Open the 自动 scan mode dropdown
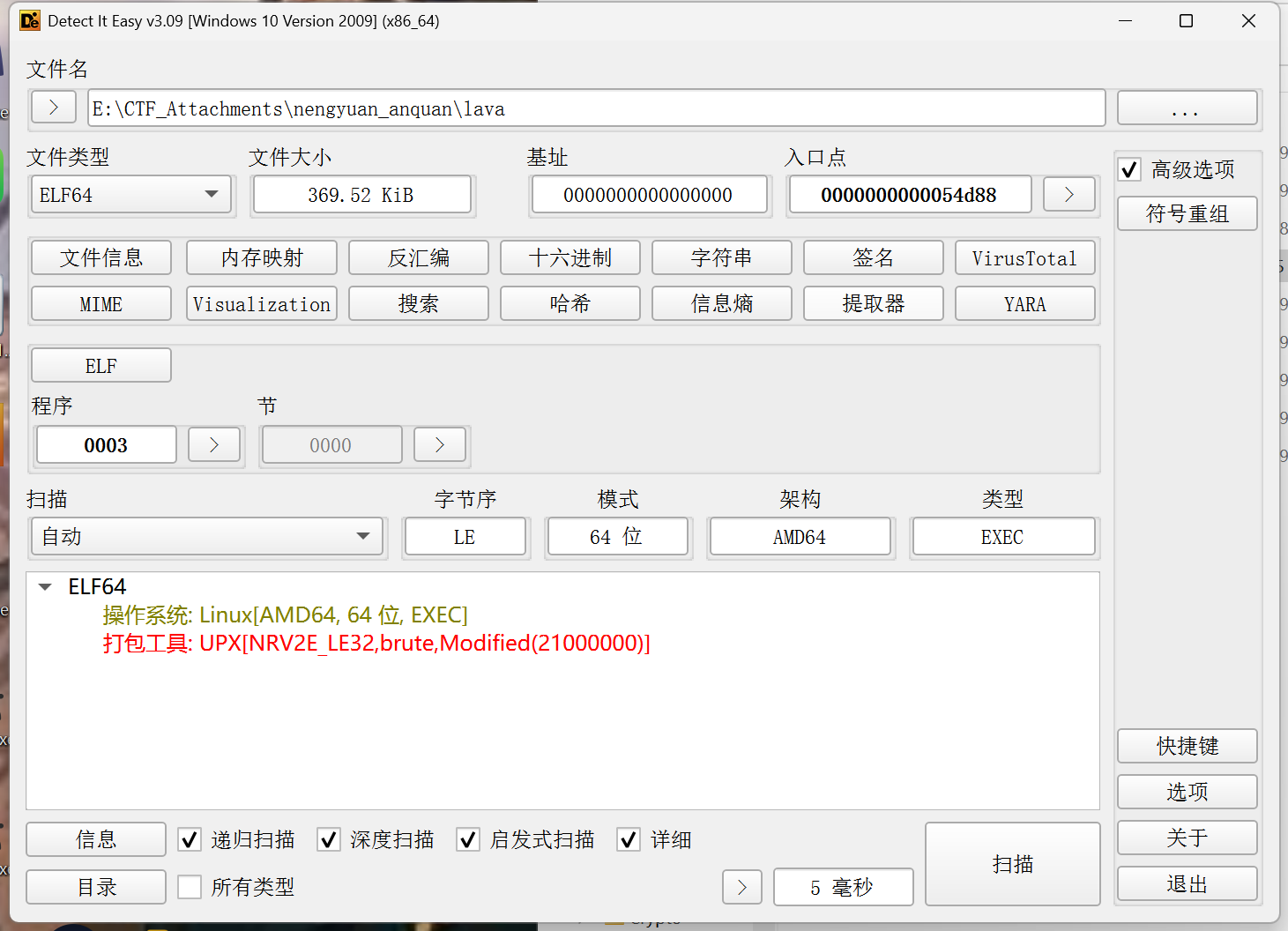Image resolution: width=1288 pixels, height=931 pixels. pos(208,536)
